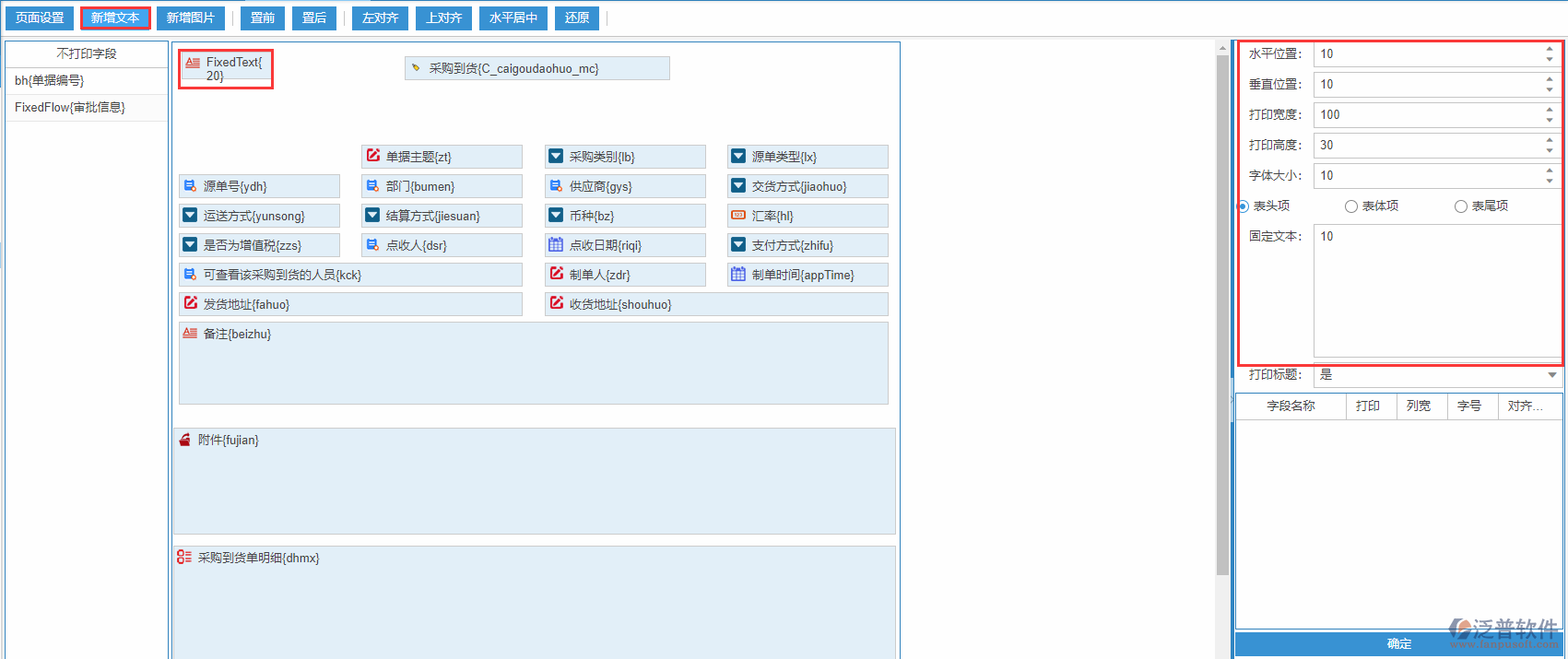
Task: Click the vertical scrollbar of the design canvas
Action: 1222,313
